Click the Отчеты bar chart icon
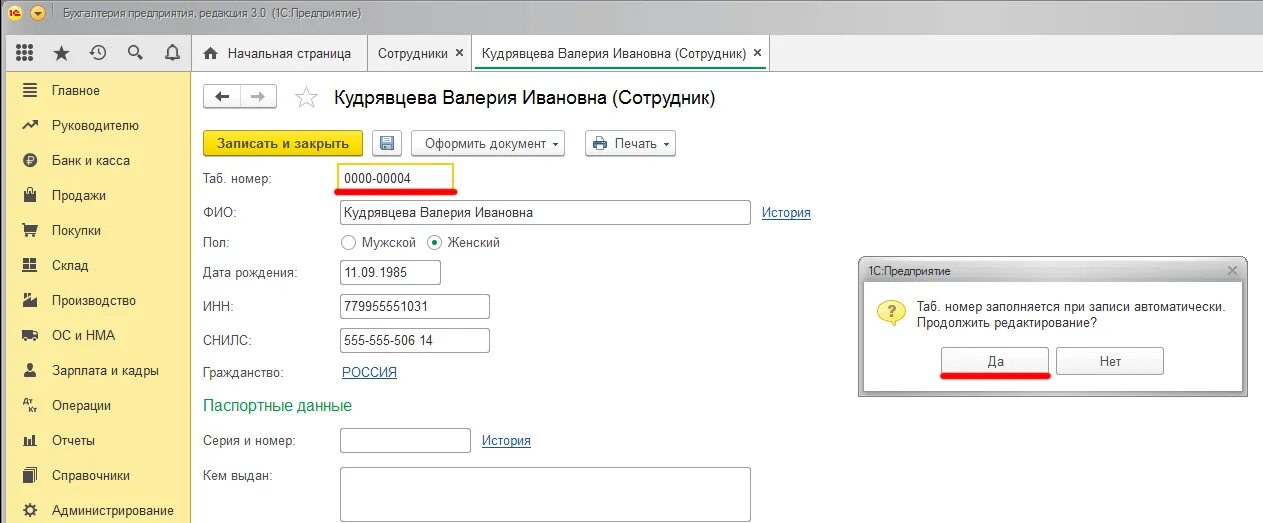1263x523 pixels. (x=30, y=440)
